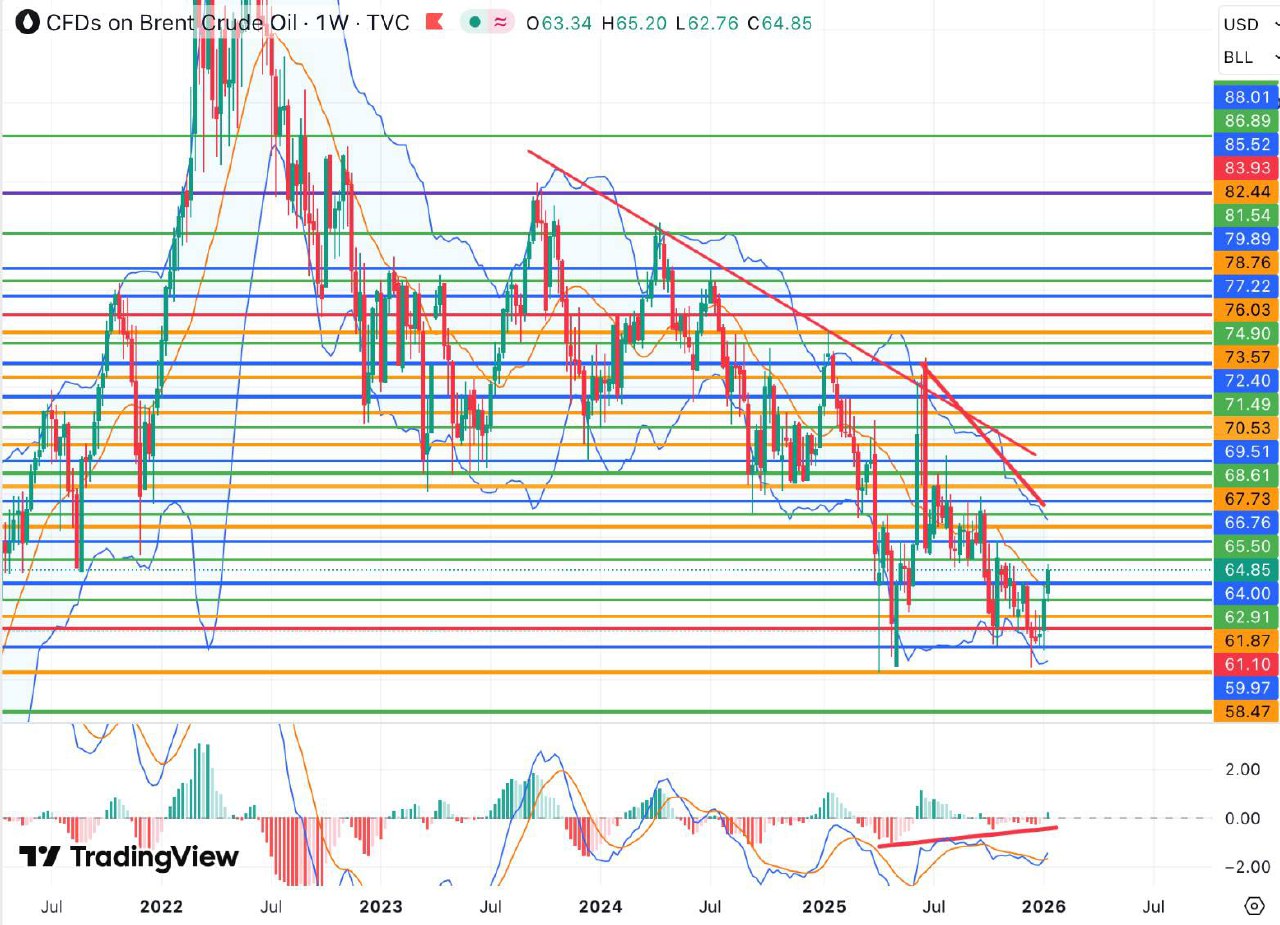This screenshot has width=1280, height=925.
Task: Click the 2026 label on time axis
Action: click(1045, 907)
